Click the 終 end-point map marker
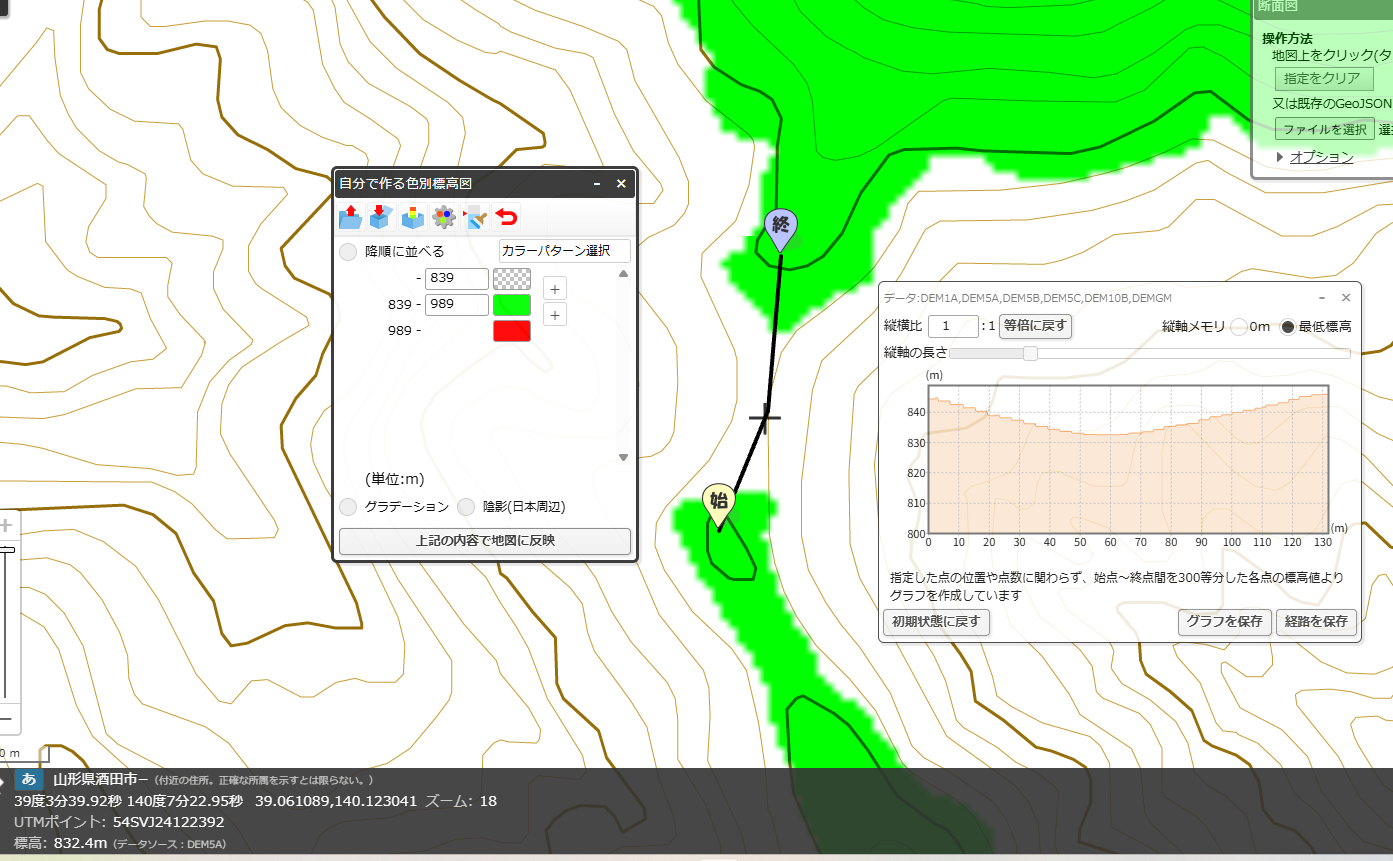The width and height of the screenshot is (1393, 861). [781, 230]
